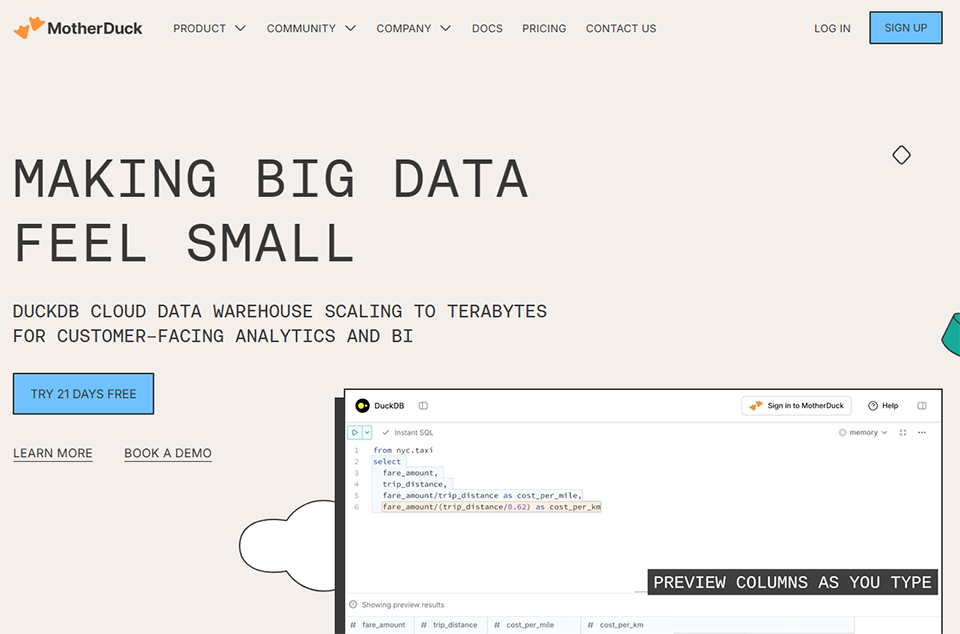
Task: Click Sign in to MotherDuck button
Action: (796, 406)
